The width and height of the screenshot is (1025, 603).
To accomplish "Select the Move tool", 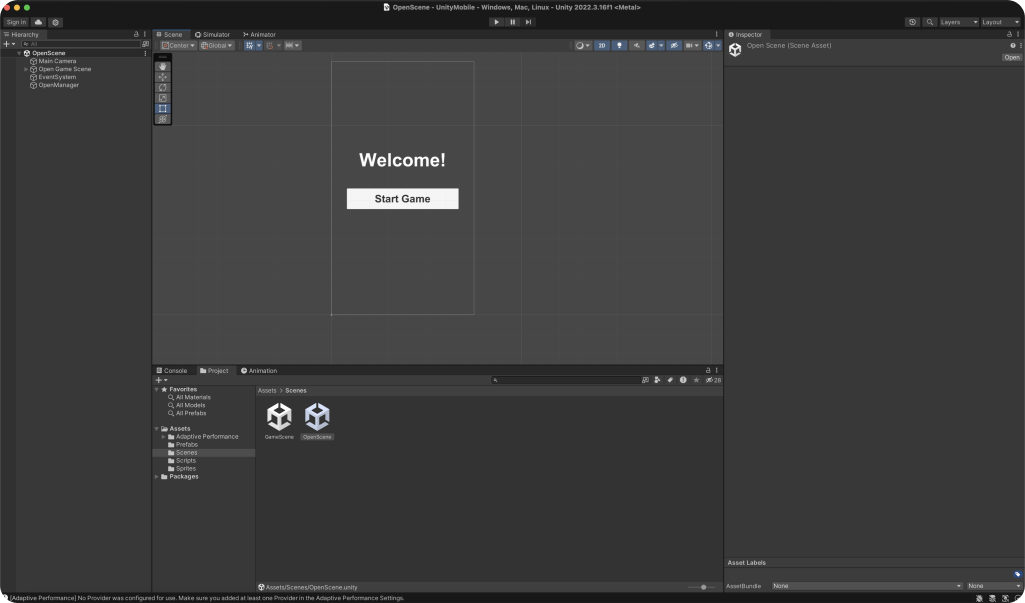I will [x=163, y=77].
